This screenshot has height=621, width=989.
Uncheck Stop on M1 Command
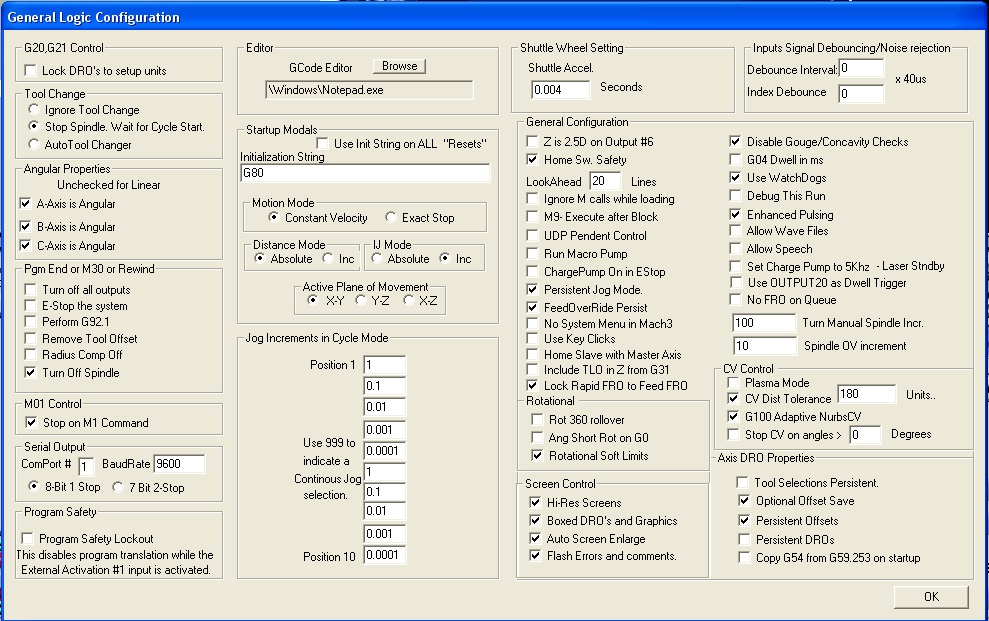pos(33,422)
